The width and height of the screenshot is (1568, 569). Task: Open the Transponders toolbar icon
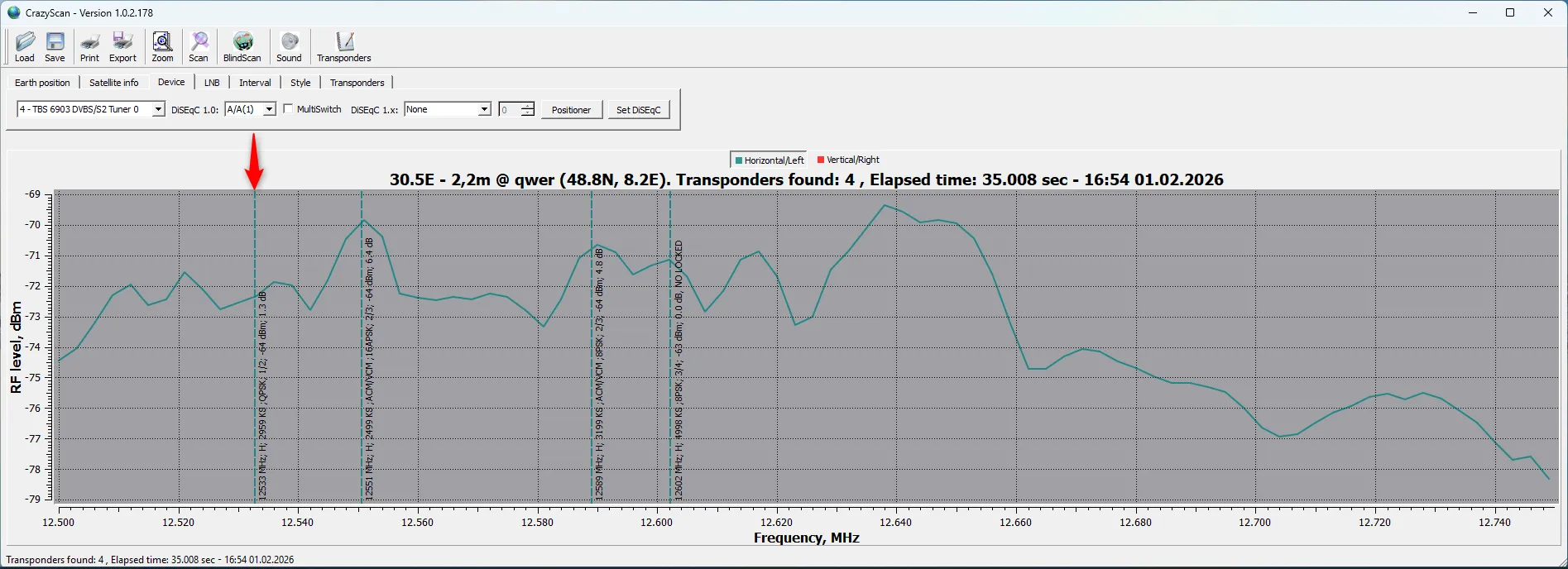click(344, 46)
